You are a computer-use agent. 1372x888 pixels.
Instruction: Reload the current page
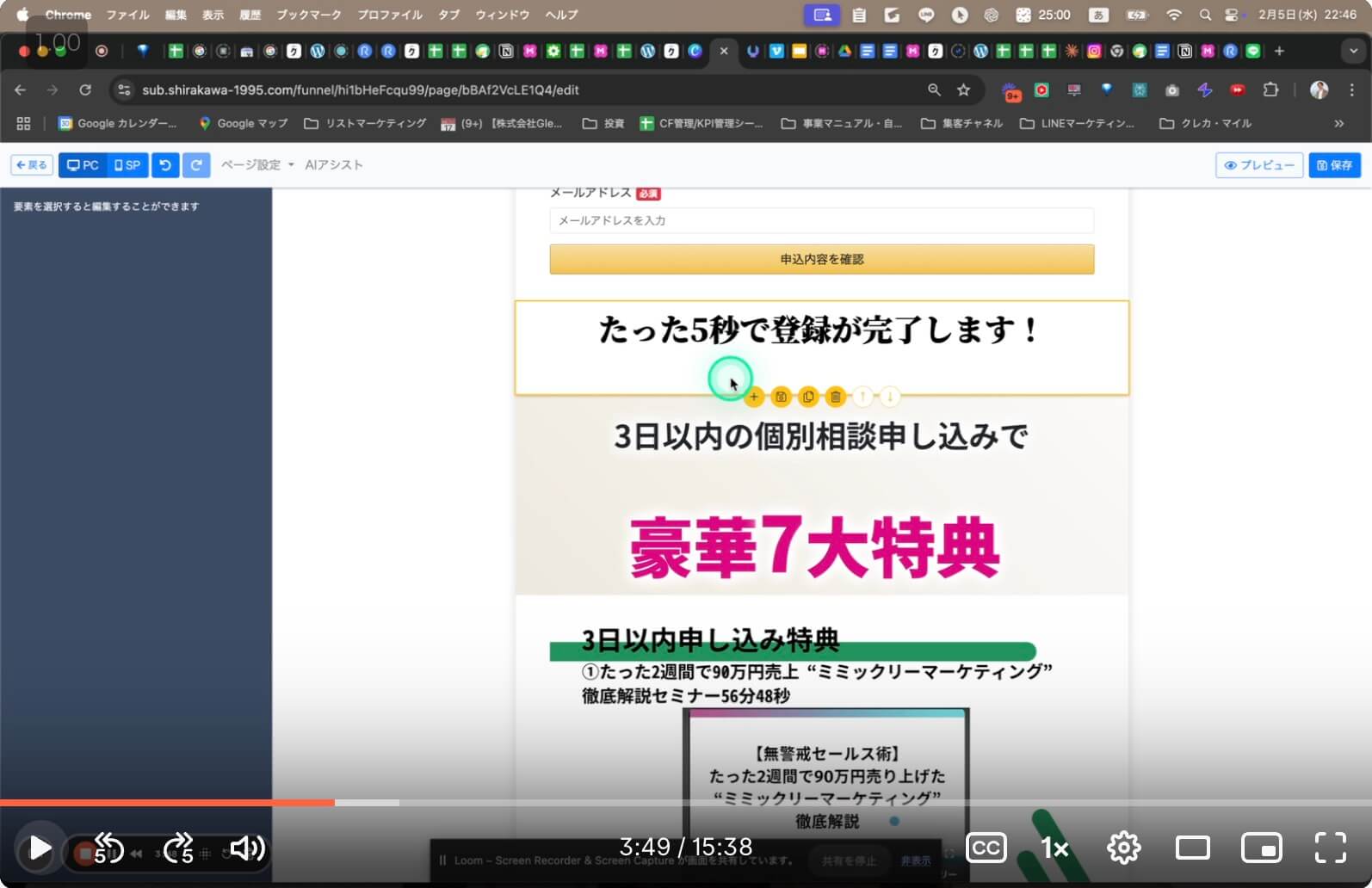(x=85, y=89)
